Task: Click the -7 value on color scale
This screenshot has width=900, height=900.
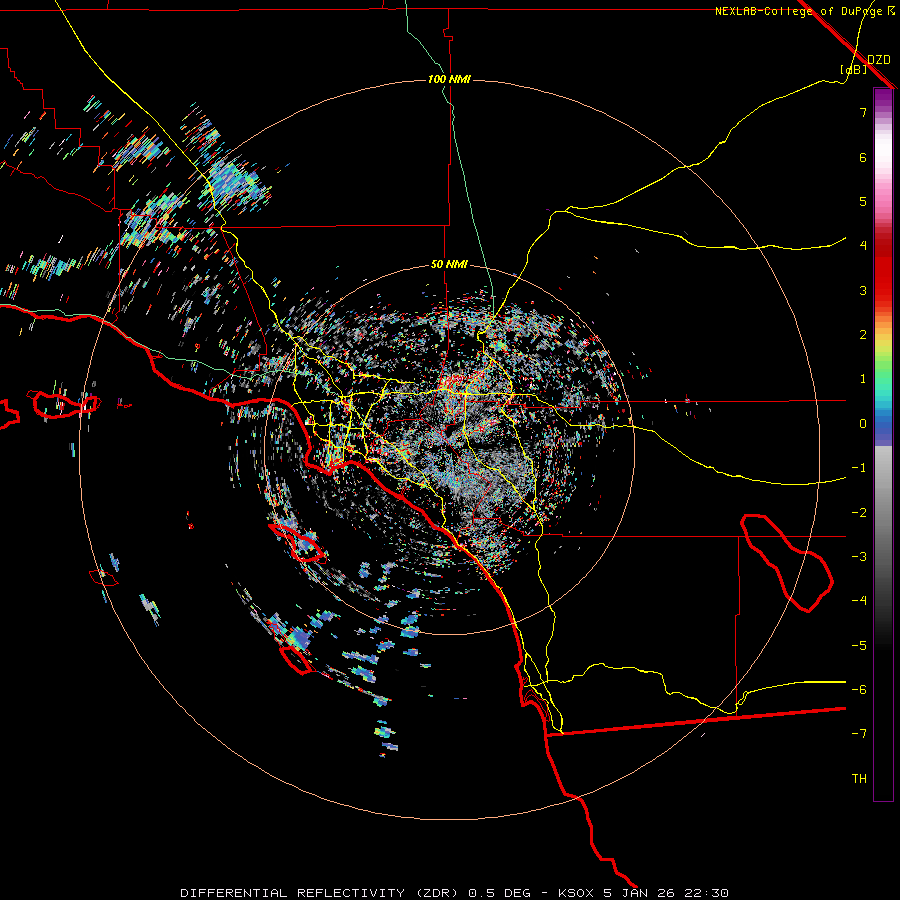Action: pos(859,734)
